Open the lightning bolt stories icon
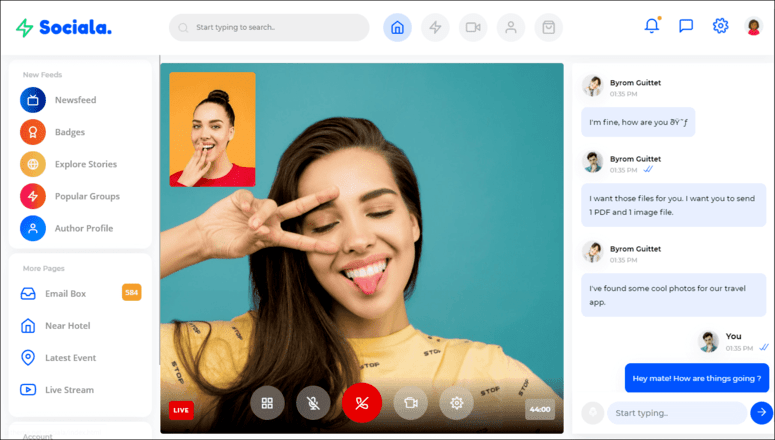The width and height of the screenshot is (775, 440). 435,28
